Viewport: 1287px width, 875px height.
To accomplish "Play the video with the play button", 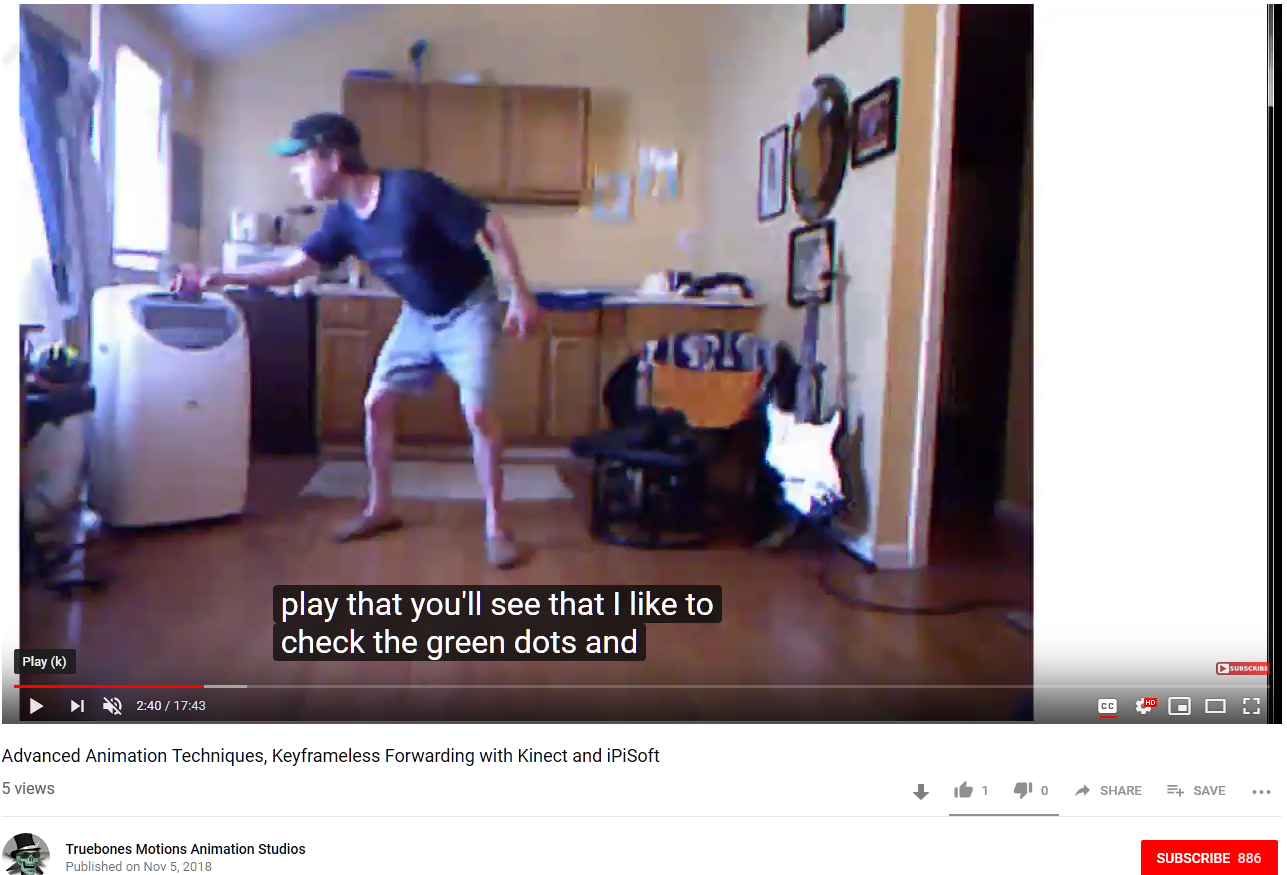I will (36, 706).
